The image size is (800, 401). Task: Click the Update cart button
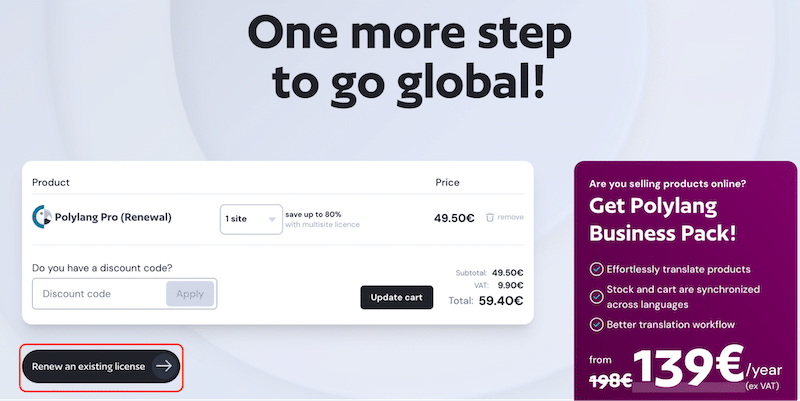pos(396,297)
